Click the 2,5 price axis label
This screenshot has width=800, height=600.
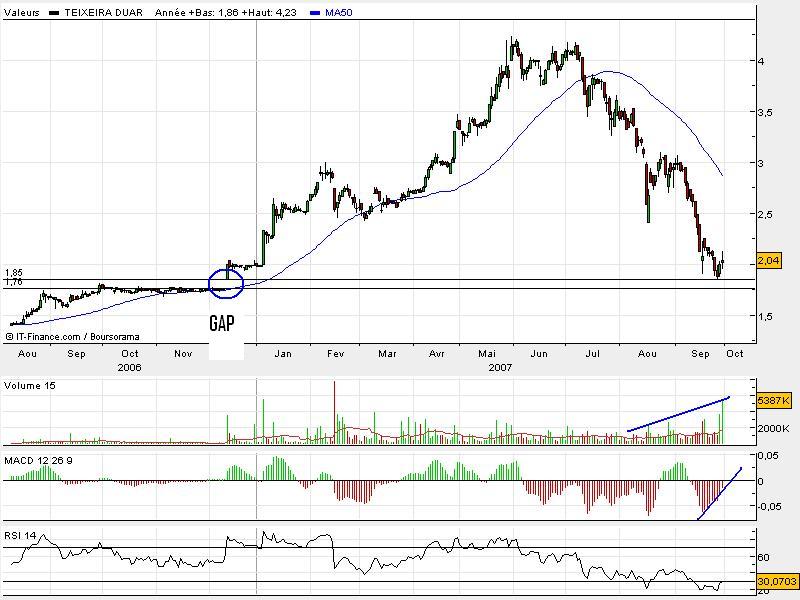click(x=765, y=214)
